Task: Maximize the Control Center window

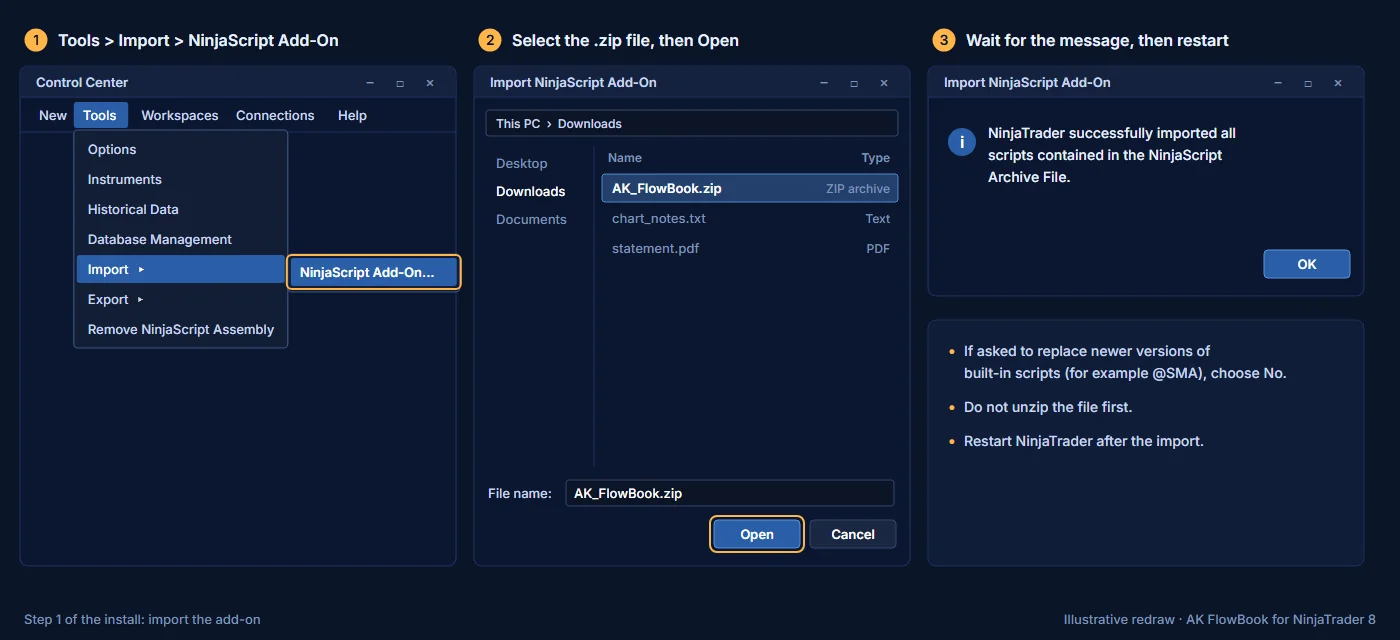Action: [400, 83]
